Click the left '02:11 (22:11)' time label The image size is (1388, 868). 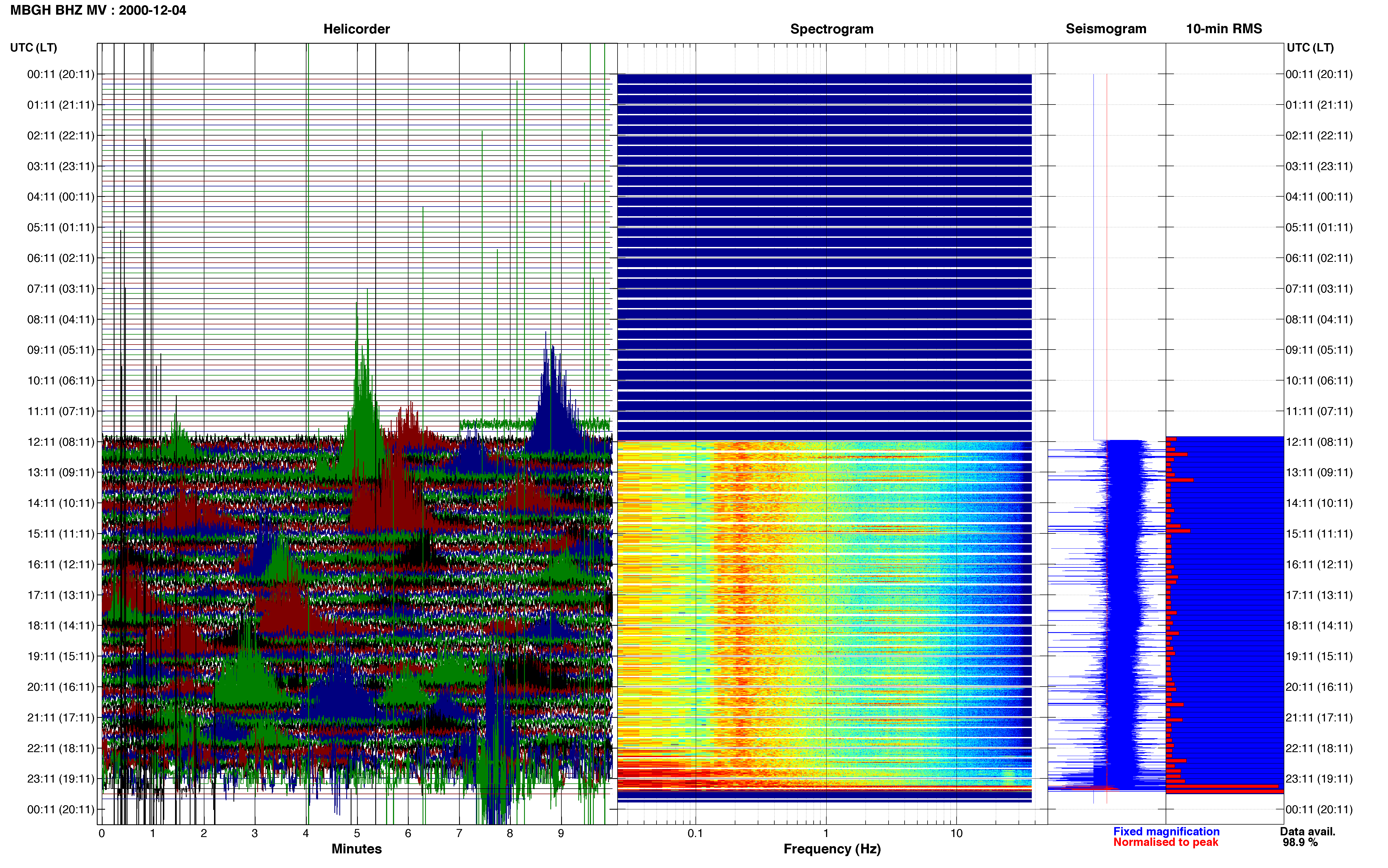pos(61,135)
